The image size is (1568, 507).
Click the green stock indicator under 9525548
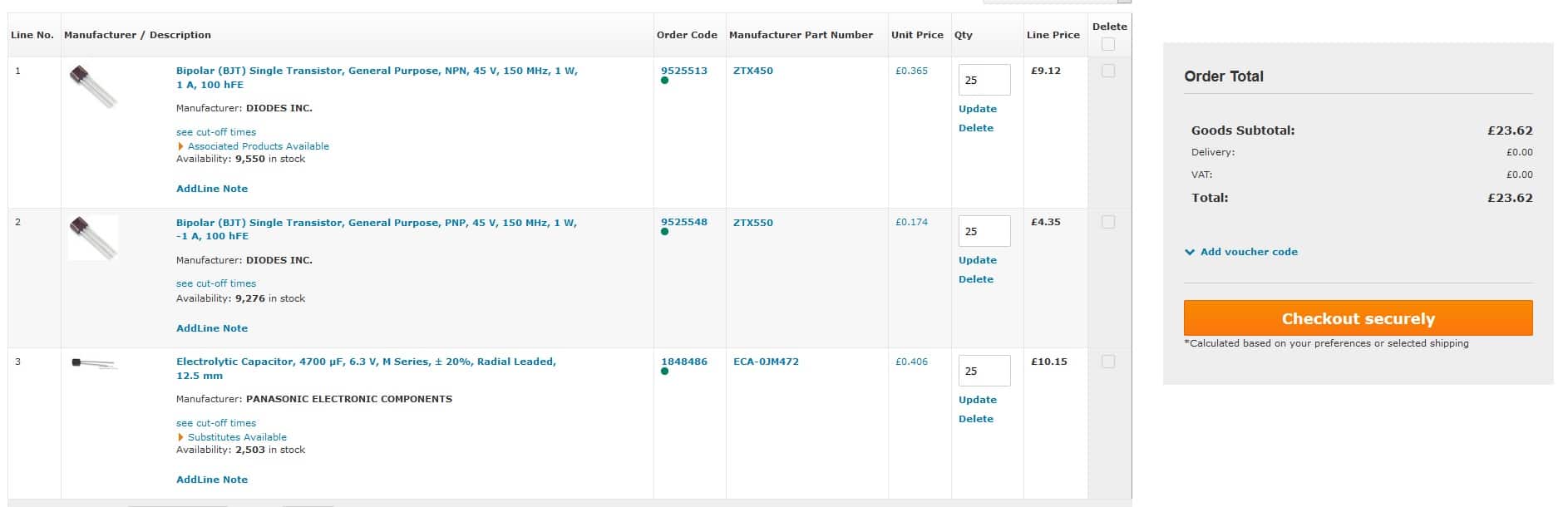click(664, 232)
